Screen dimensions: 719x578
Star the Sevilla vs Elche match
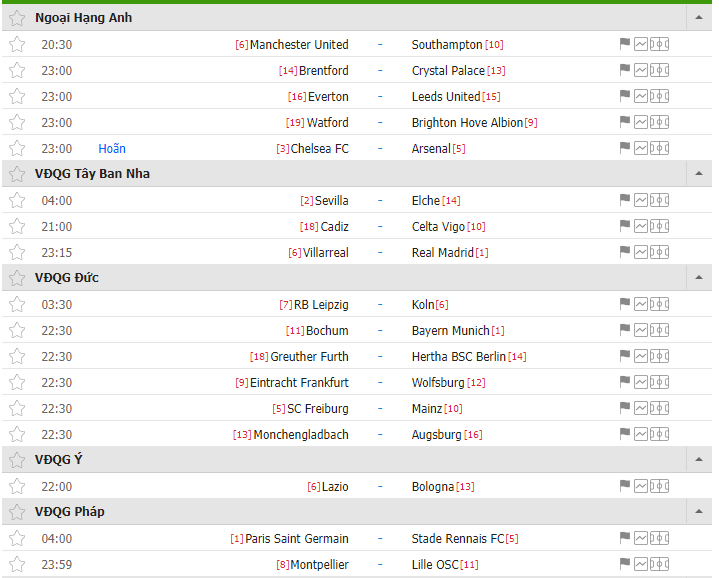click(17, 200)
